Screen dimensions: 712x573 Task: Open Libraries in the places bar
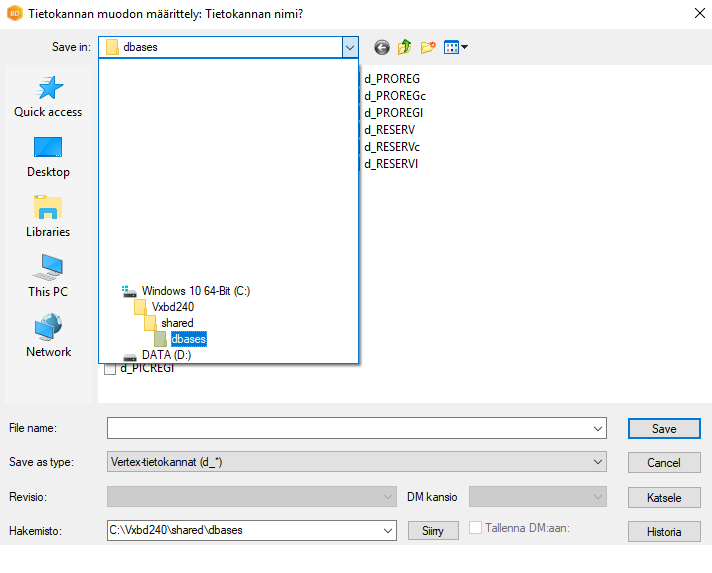48,217
